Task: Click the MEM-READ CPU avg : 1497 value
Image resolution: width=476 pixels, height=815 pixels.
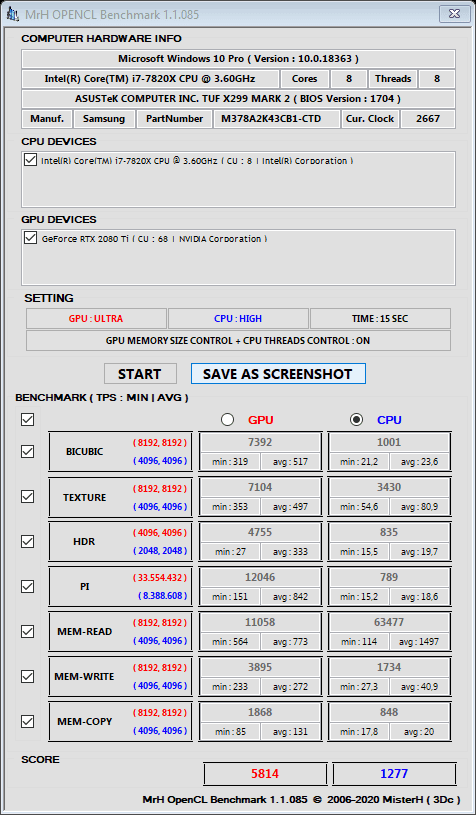Action: click(x=419, y=641)
